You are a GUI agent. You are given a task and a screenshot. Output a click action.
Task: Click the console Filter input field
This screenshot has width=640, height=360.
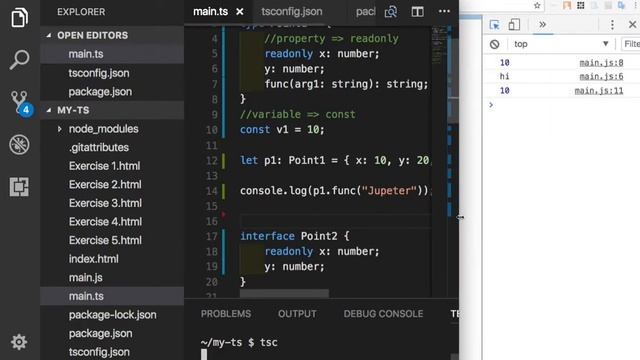click(631, 44)
